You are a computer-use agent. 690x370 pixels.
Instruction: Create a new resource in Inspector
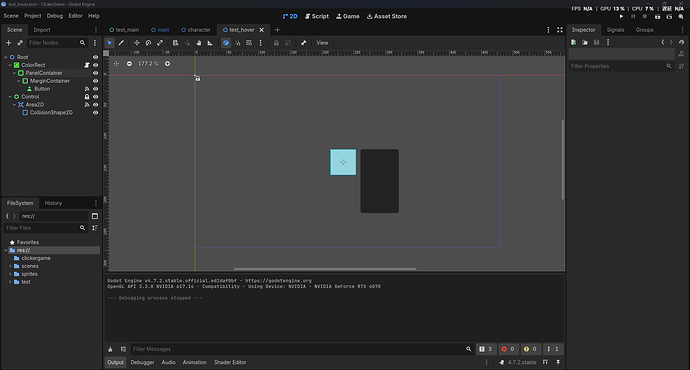pyautogui.click(x=573, y=42)
